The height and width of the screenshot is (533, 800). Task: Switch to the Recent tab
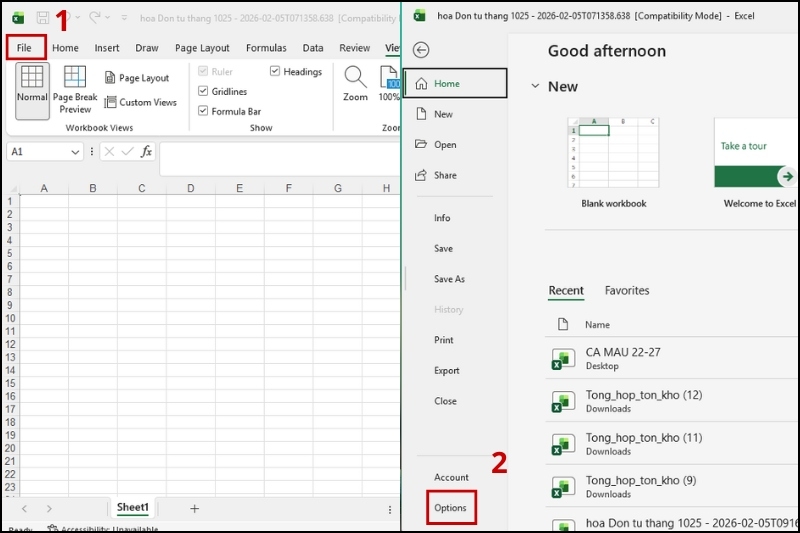click(566, 290)
